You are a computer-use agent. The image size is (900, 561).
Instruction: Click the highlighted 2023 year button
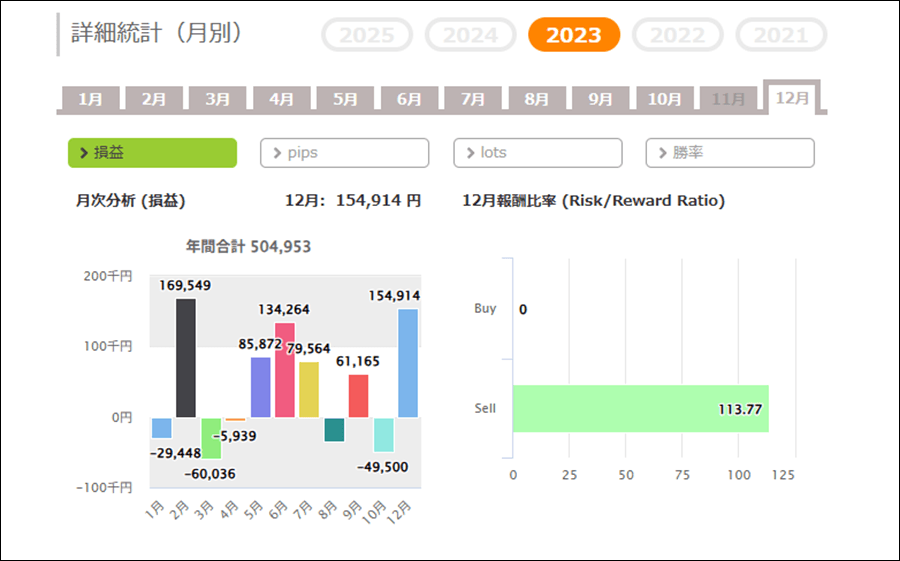(574, 35)
